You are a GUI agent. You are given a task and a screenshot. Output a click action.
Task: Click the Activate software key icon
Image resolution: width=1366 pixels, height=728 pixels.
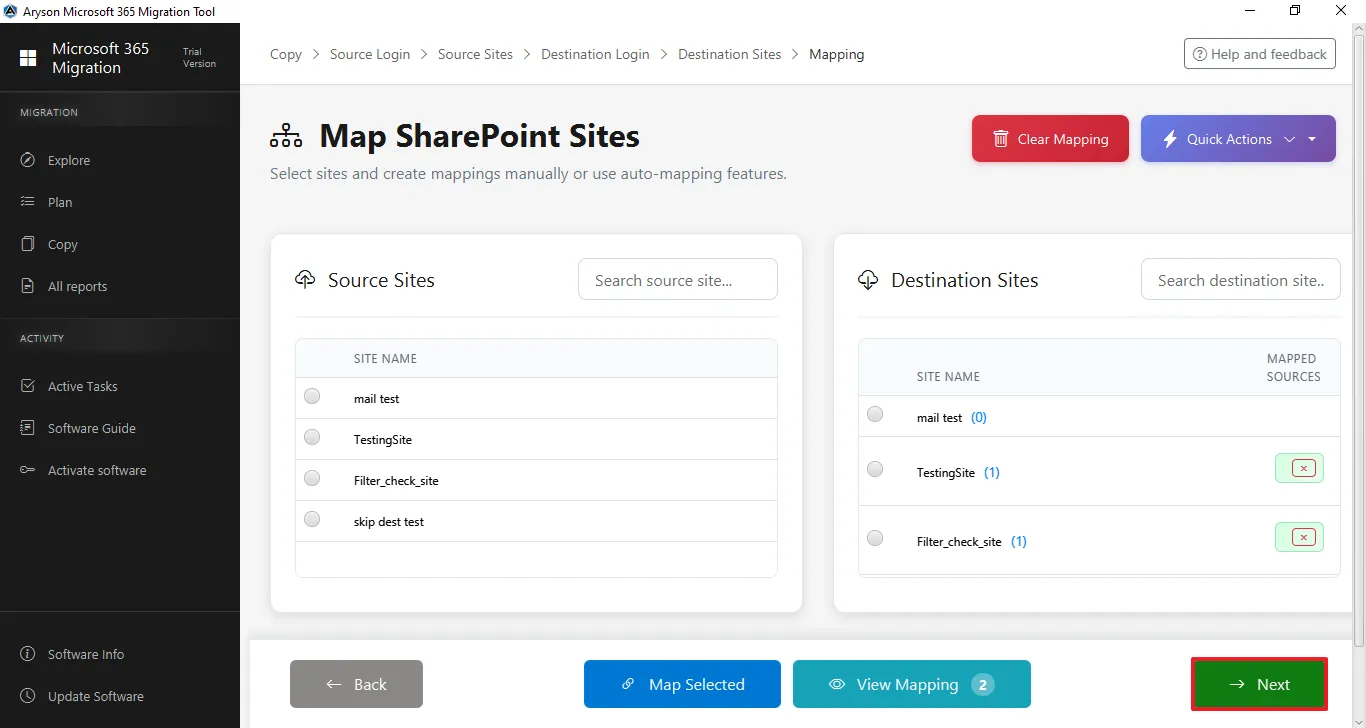[x=28, y=470]
